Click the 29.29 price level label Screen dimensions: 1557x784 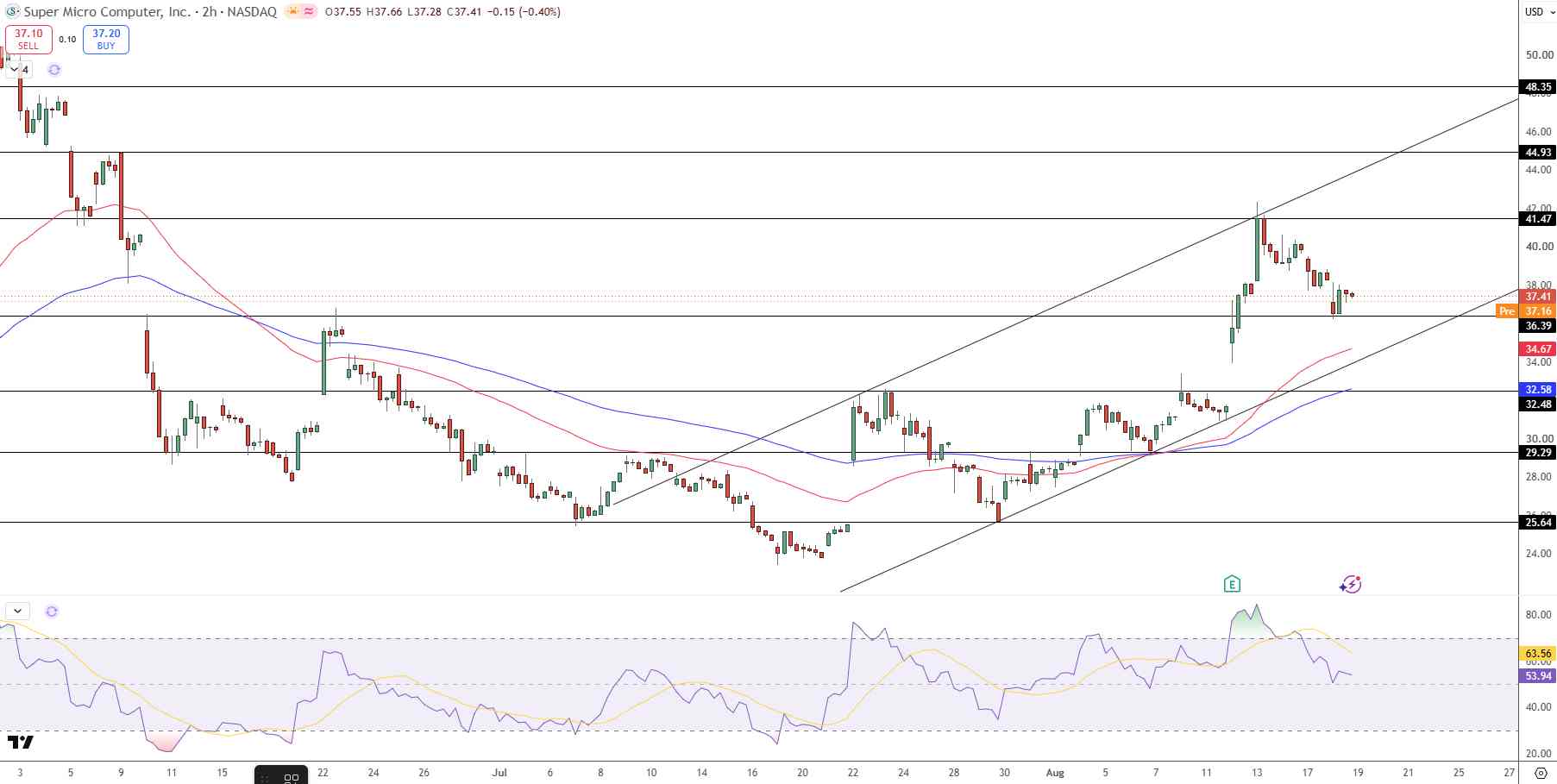(x=1538, y=453)
